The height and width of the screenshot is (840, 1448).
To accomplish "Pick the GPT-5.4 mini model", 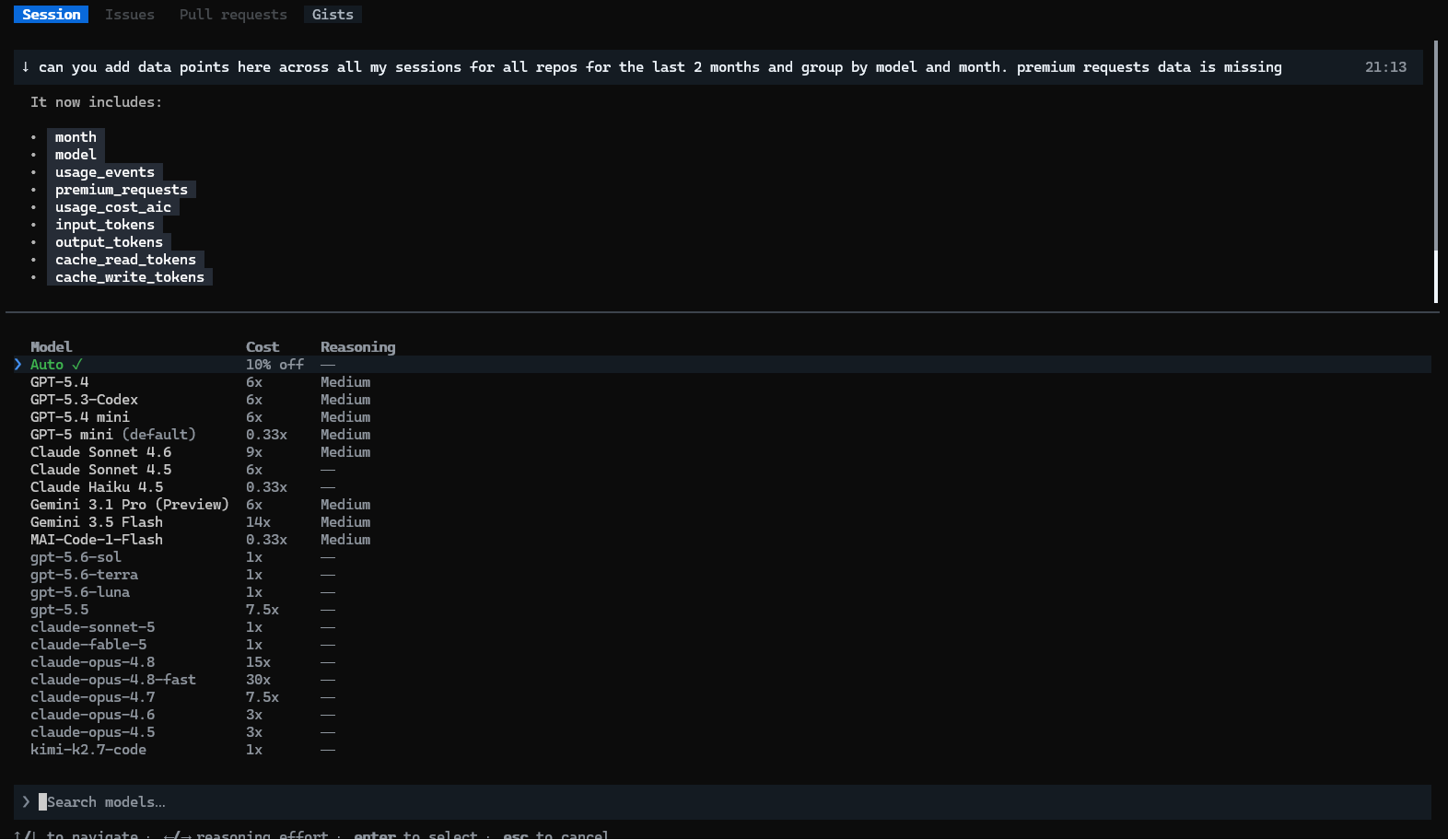I will tap(80, 417).
